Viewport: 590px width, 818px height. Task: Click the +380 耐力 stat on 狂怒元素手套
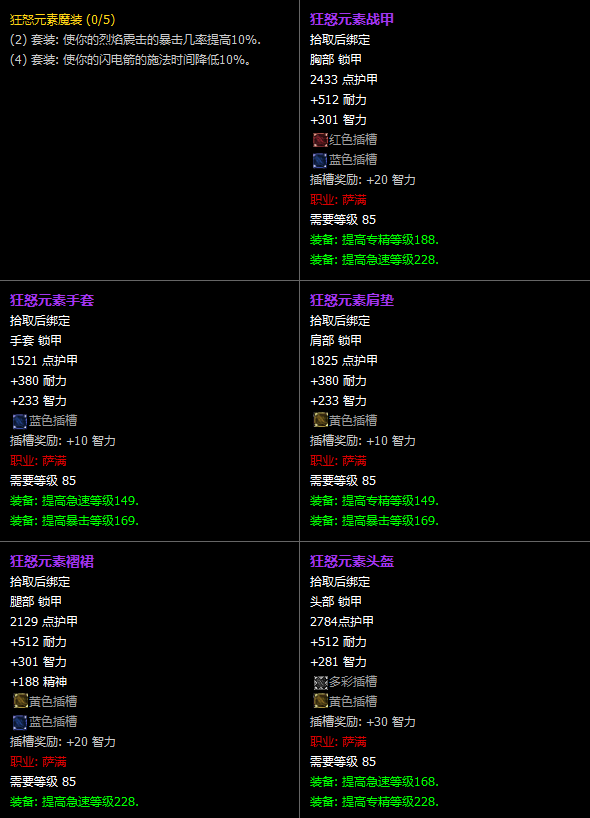(39, 381)
